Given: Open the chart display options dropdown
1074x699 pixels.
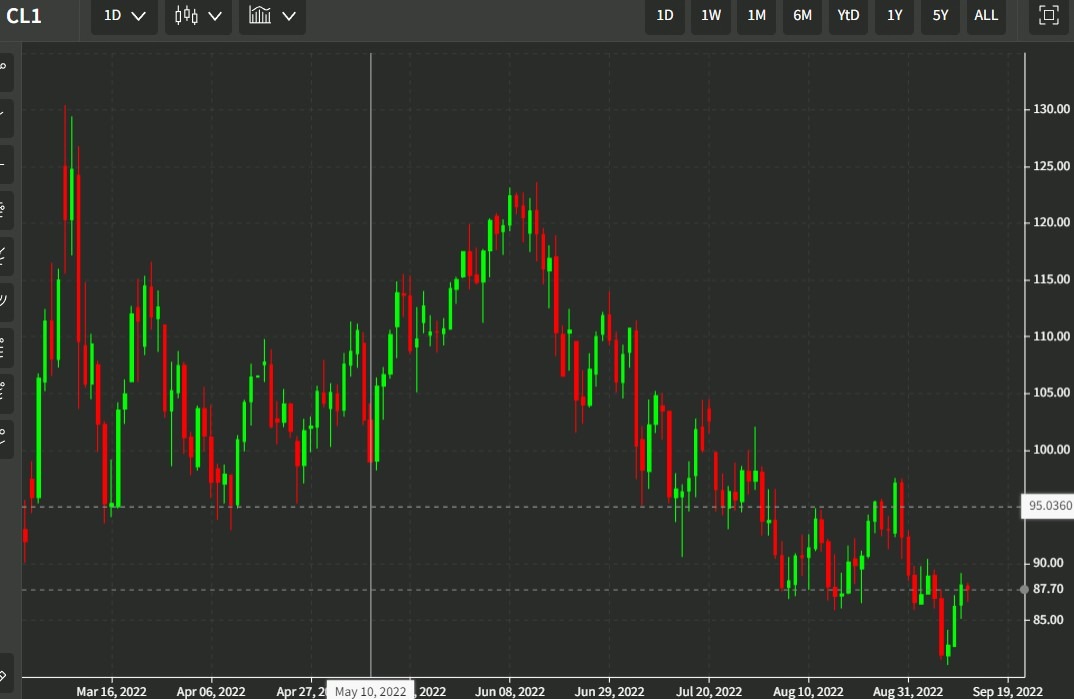Looking at the screenshot, I should click(x=288, y=16).
